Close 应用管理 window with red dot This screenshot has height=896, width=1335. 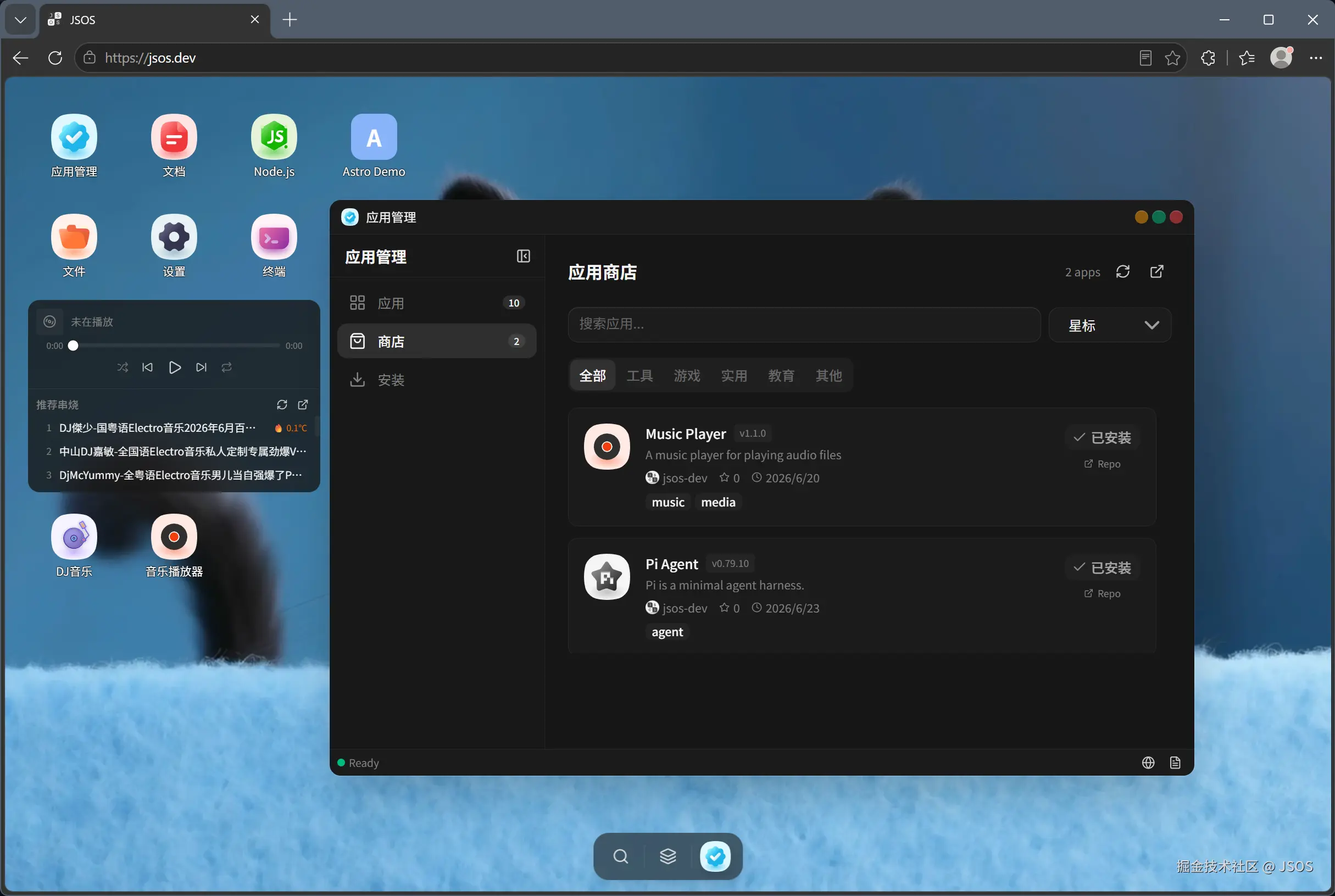click(1176, 217)
